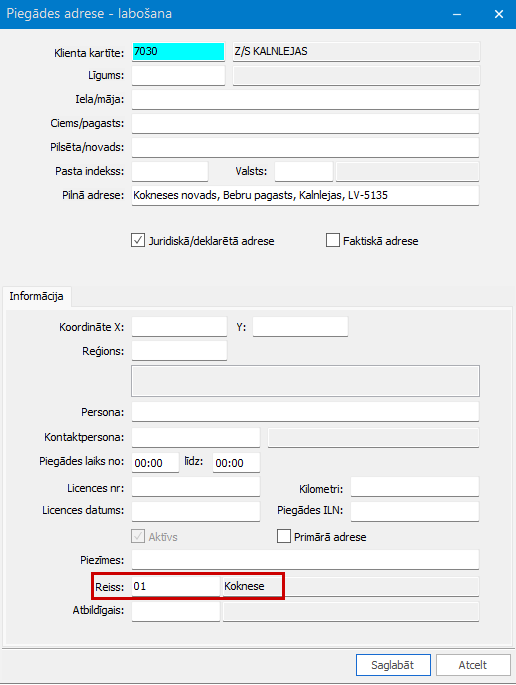Click into the Līgums code field

point(178,76)
